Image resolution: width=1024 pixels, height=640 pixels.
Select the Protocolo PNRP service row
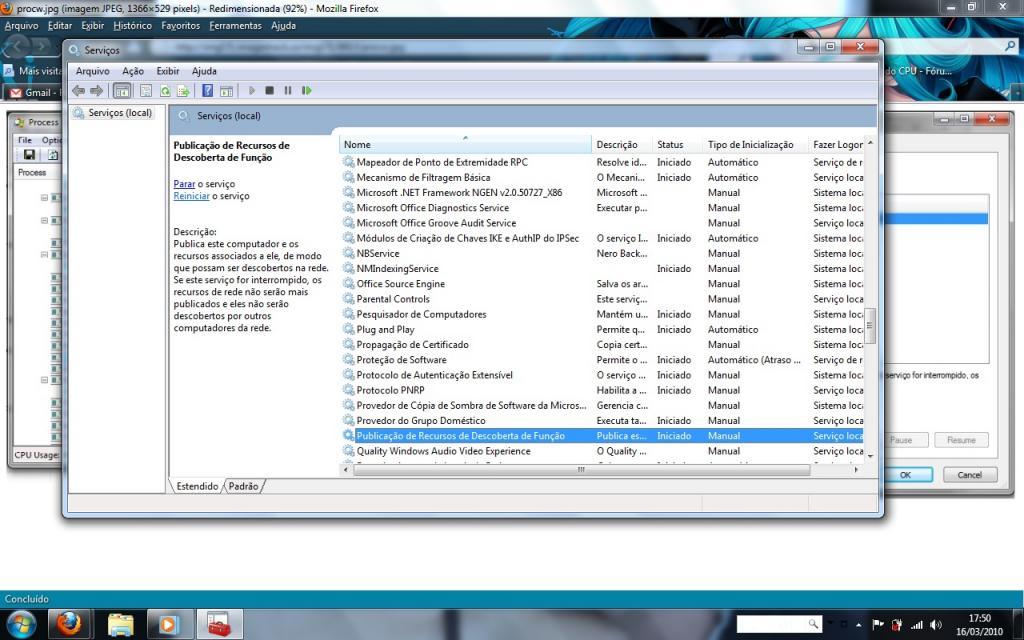601,391
